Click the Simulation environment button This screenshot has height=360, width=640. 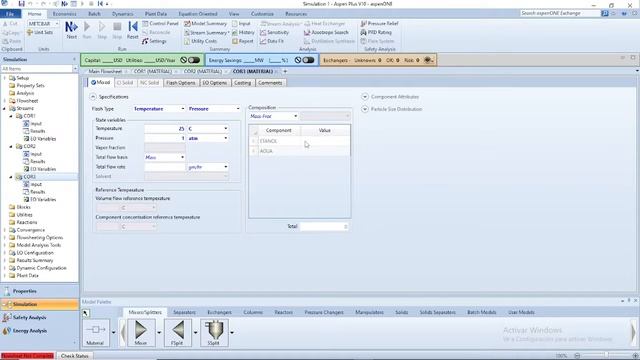click(40, 304)
